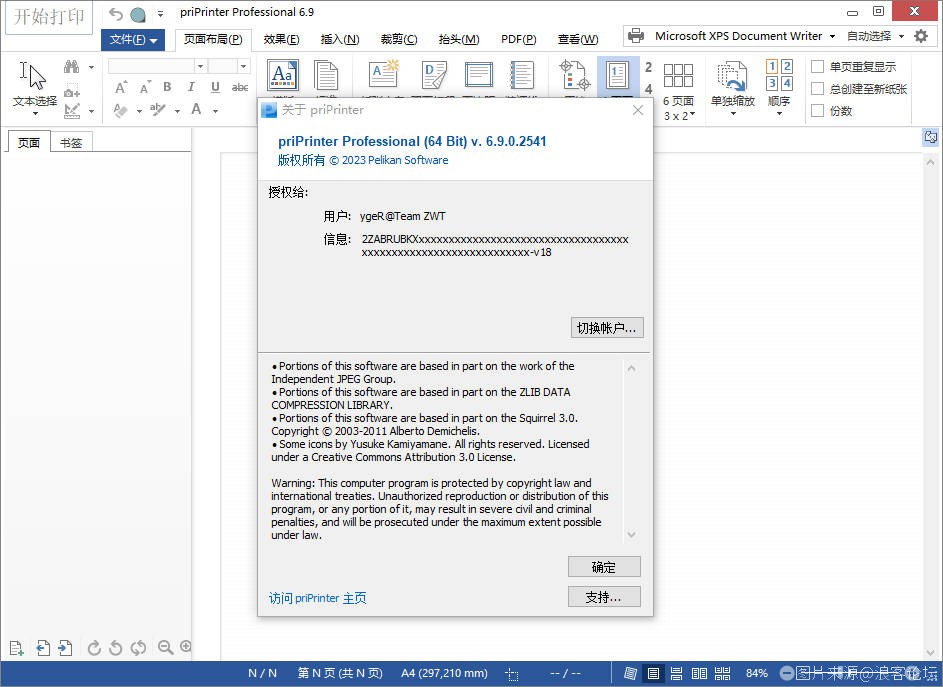Click the rotate clockwise icon in pages panel
The width and height of the screenshot is (943, 687).
pos(94,648)
